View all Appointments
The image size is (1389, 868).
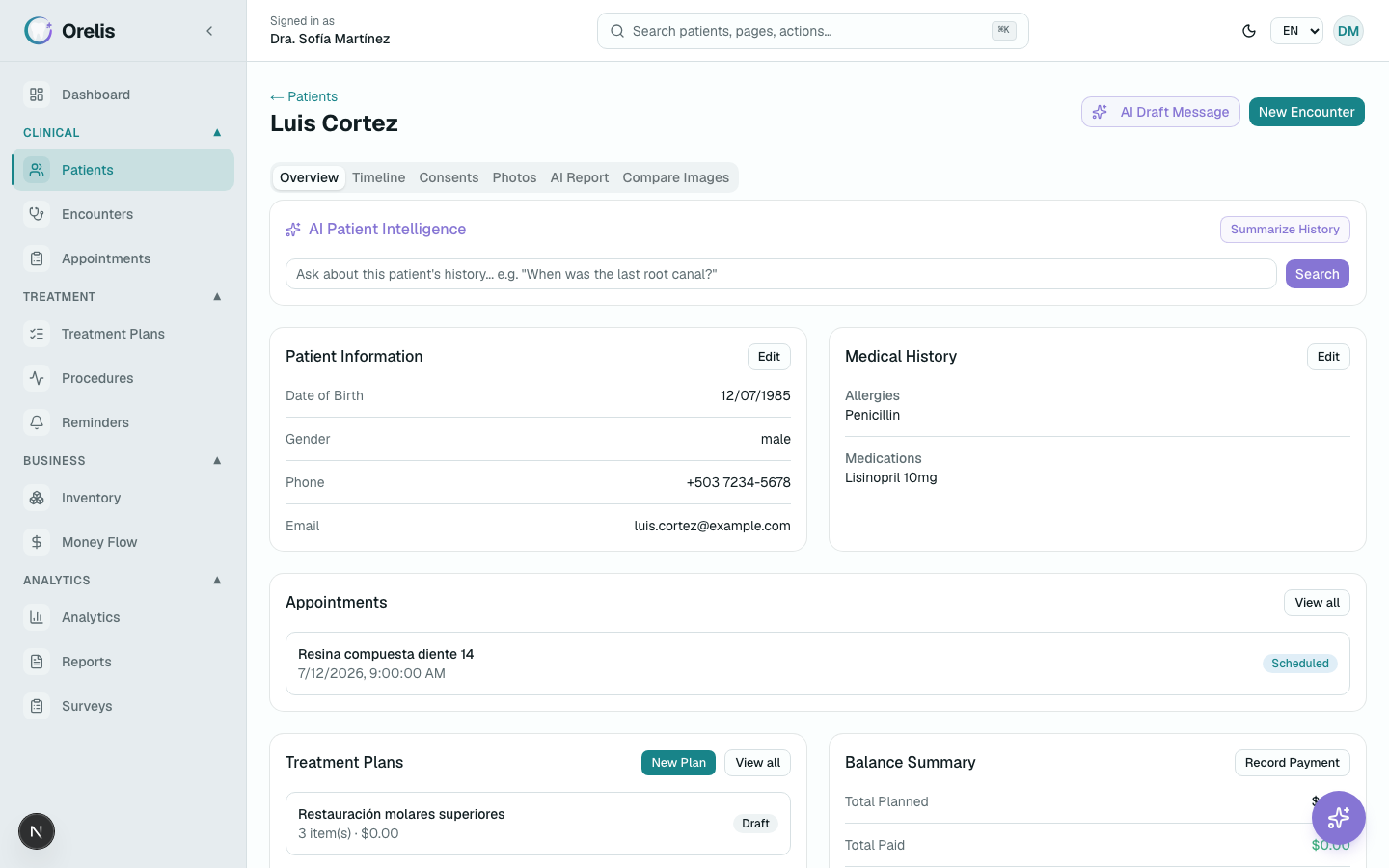point(1317,603)
